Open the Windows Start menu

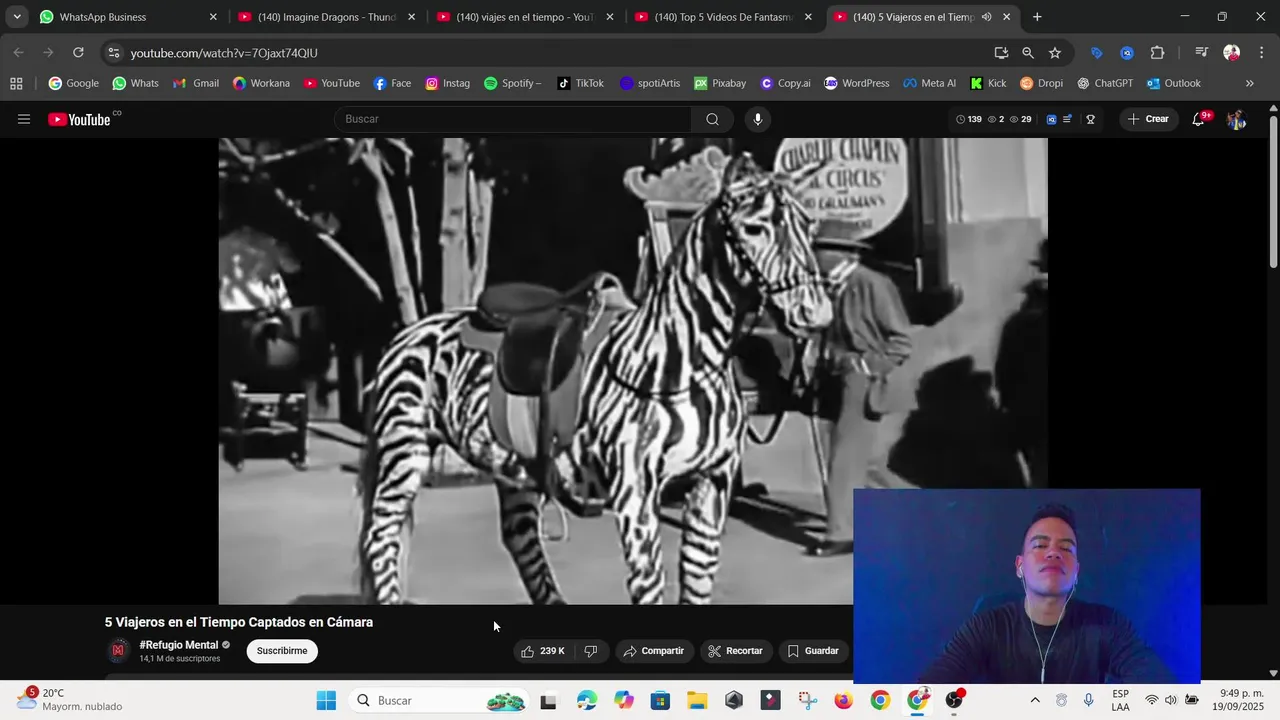[326, 700]
